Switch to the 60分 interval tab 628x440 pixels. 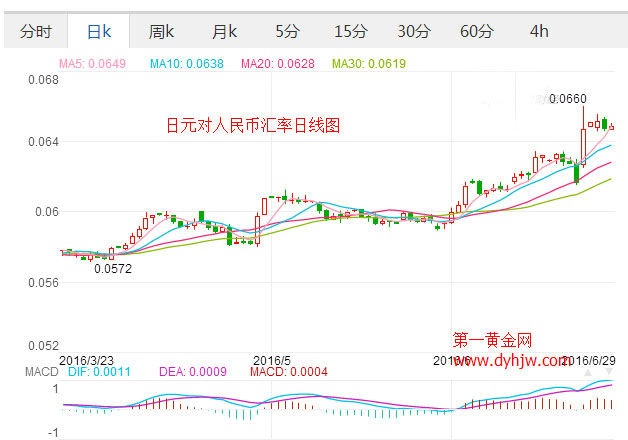tap(476, 31)
